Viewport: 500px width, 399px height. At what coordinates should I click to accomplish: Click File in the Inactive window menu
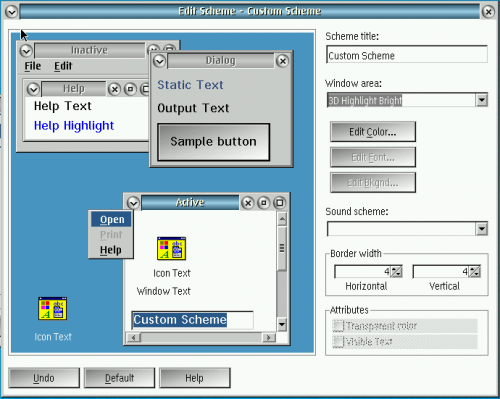click(33, 66)
